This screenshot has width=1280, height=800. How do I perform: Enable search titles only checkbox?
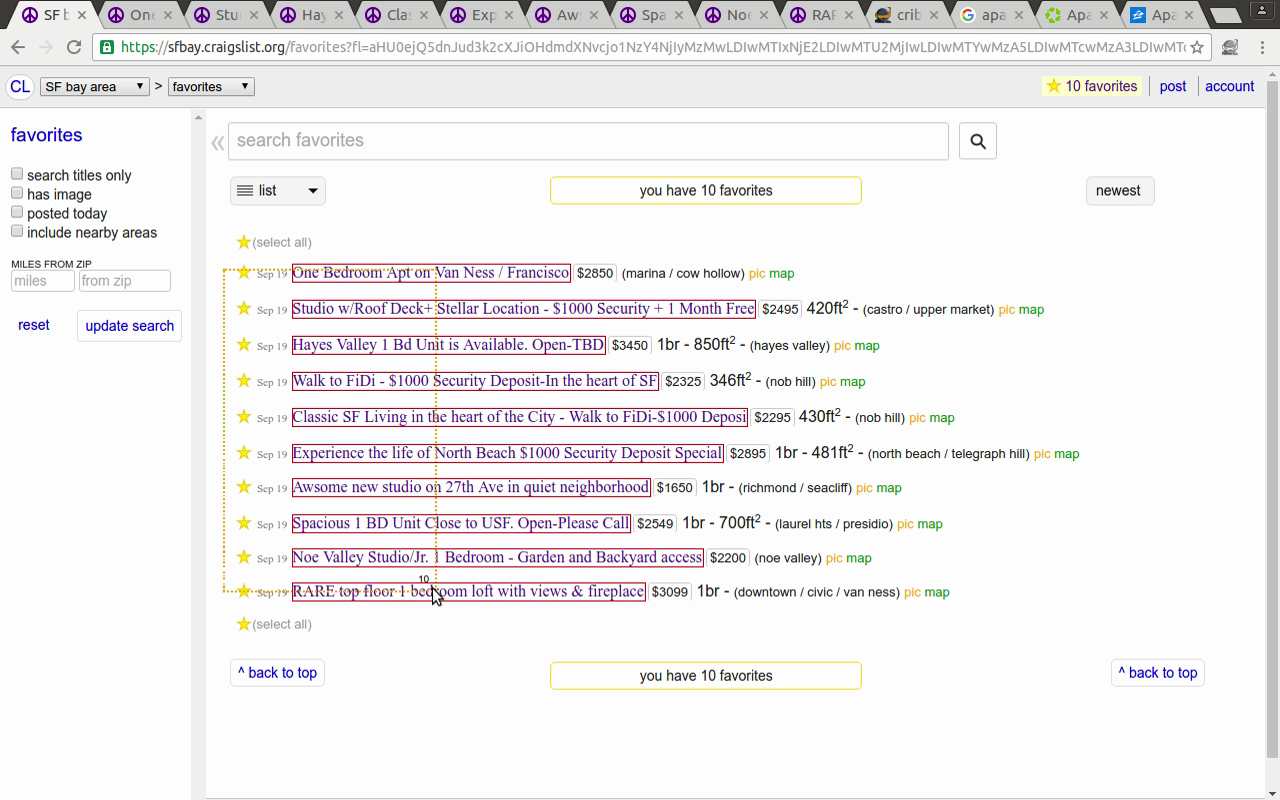(x=17, y=175)
